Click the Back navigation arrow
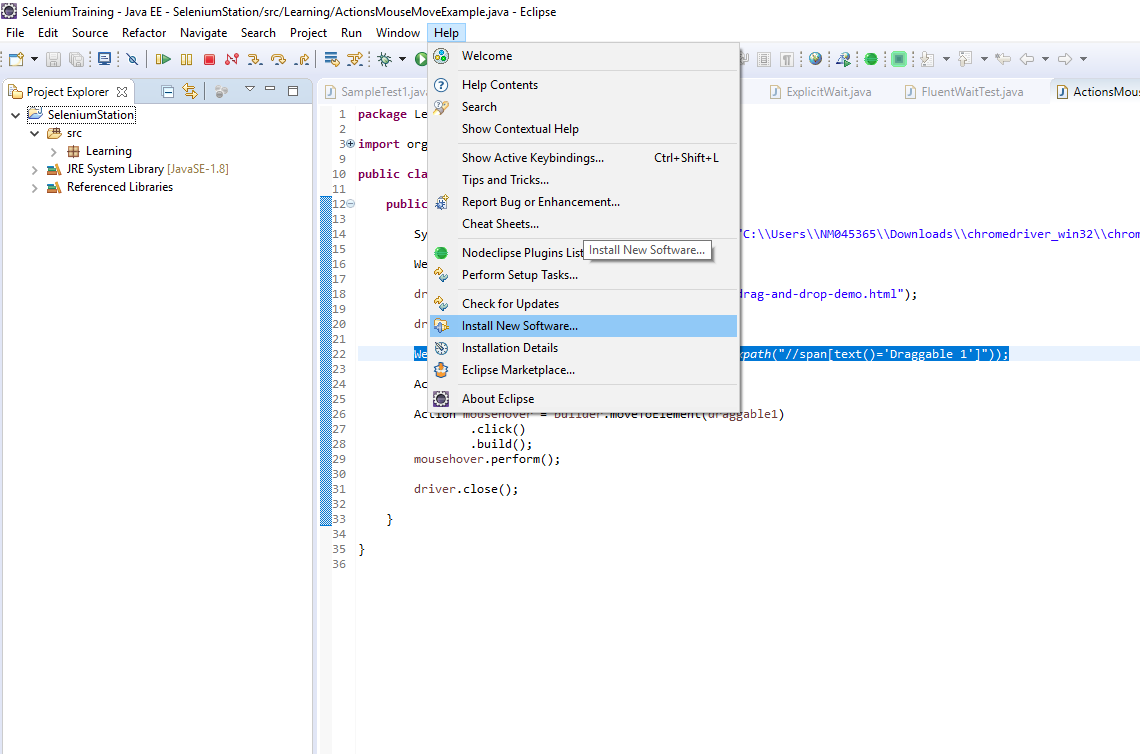The height and width of the screenshot is (754, 1140). point(1027,59)
